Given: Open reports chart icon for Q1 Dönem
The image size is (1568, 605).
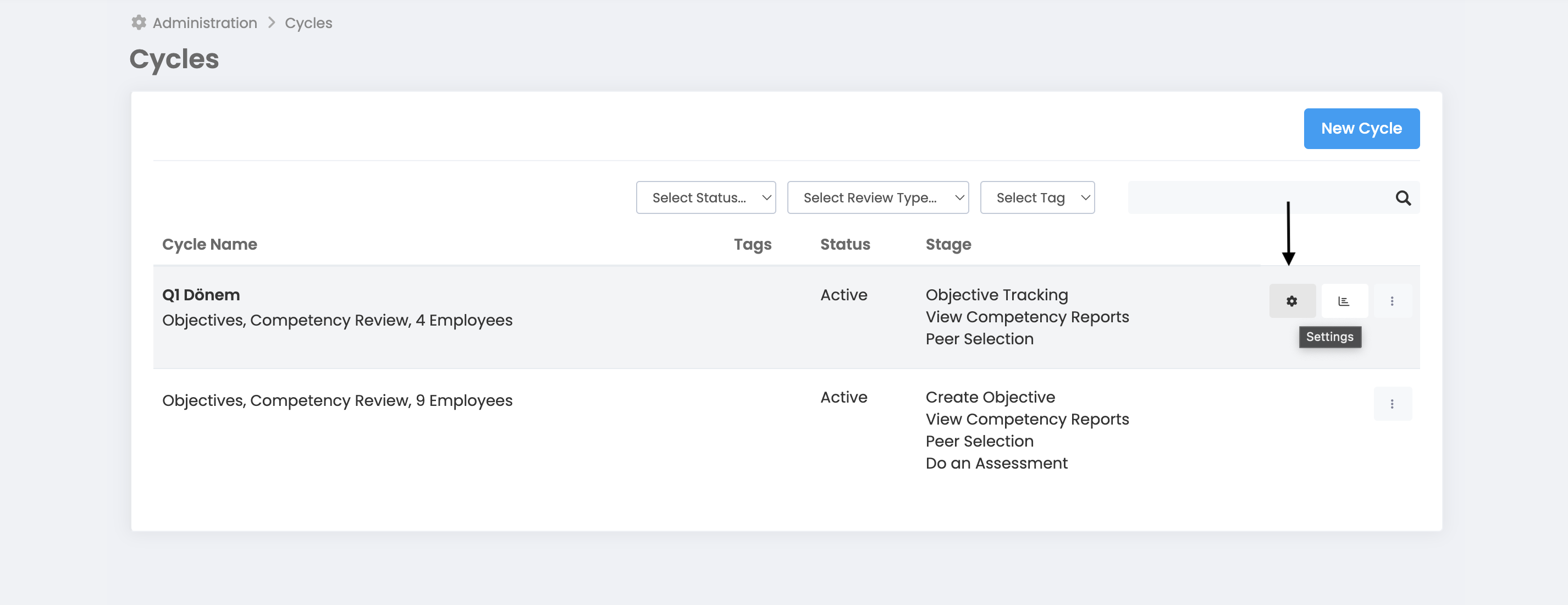Looking at the screenshot, I should click(1344, 301).
